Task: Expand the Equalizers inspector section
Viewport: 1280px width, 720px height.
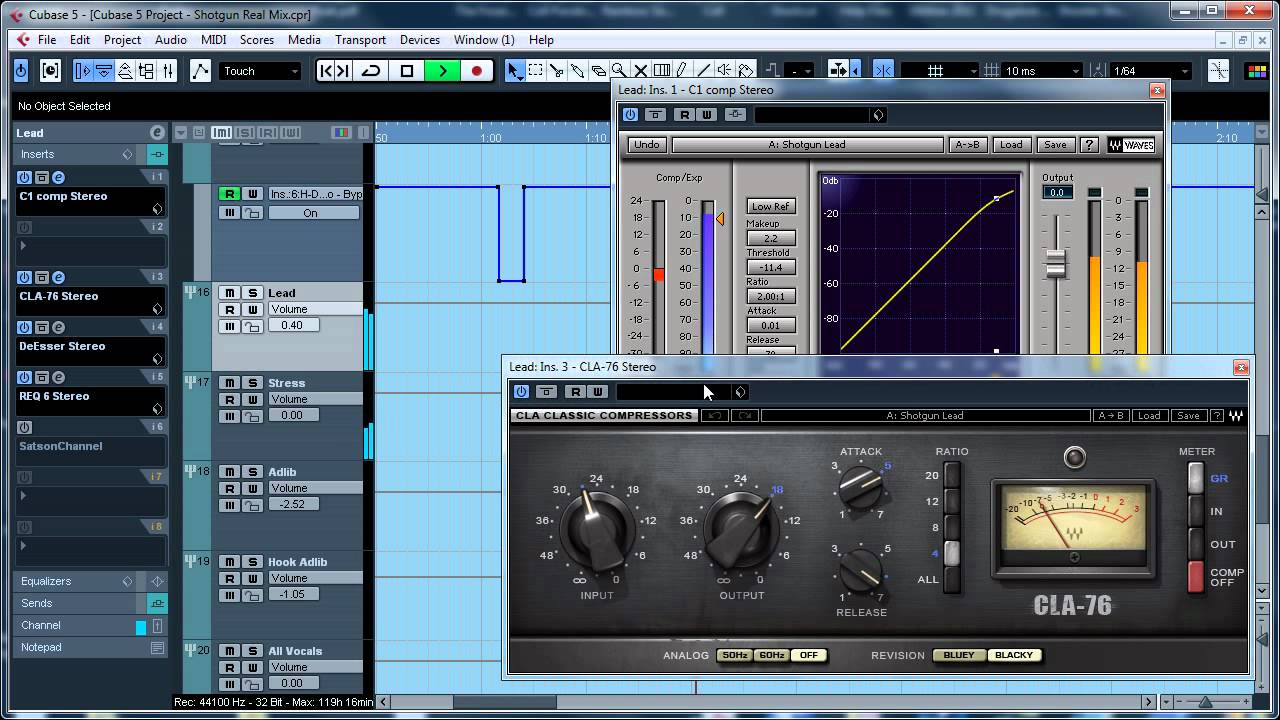Action: pyautogui.click(x=45, y=581)
